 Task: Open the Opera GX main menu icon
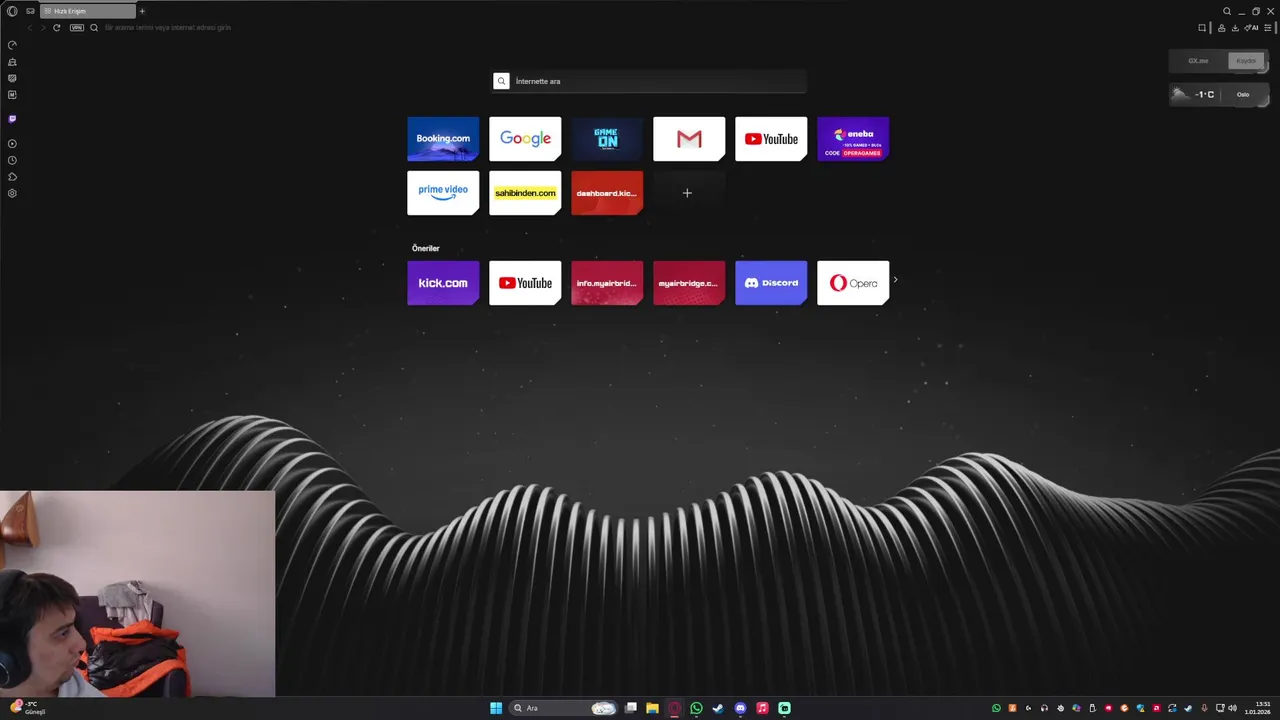pos(12,11)
